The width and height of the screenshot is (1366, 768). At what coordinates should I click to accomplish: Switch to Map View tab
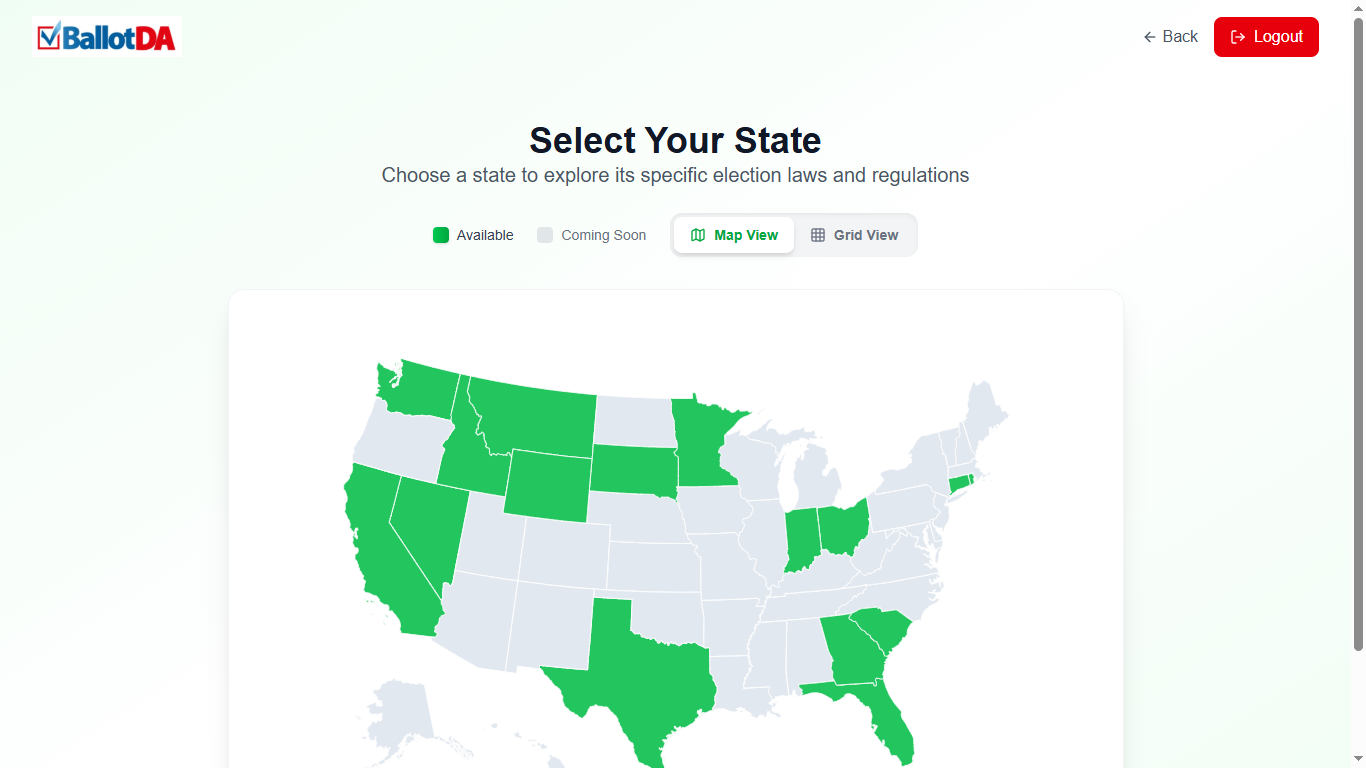pos(734,235)
